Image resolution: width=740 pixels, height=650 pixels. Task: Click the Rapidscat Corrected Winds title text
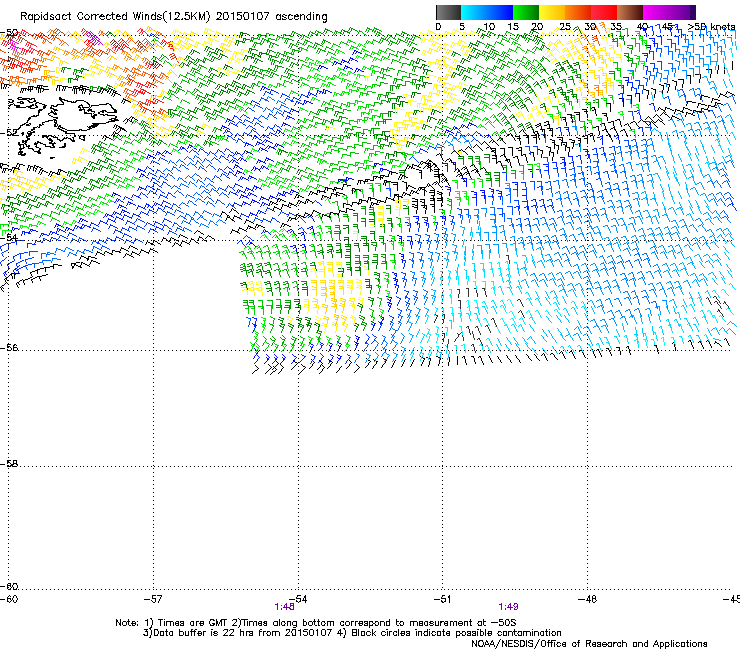coord(174,17)
